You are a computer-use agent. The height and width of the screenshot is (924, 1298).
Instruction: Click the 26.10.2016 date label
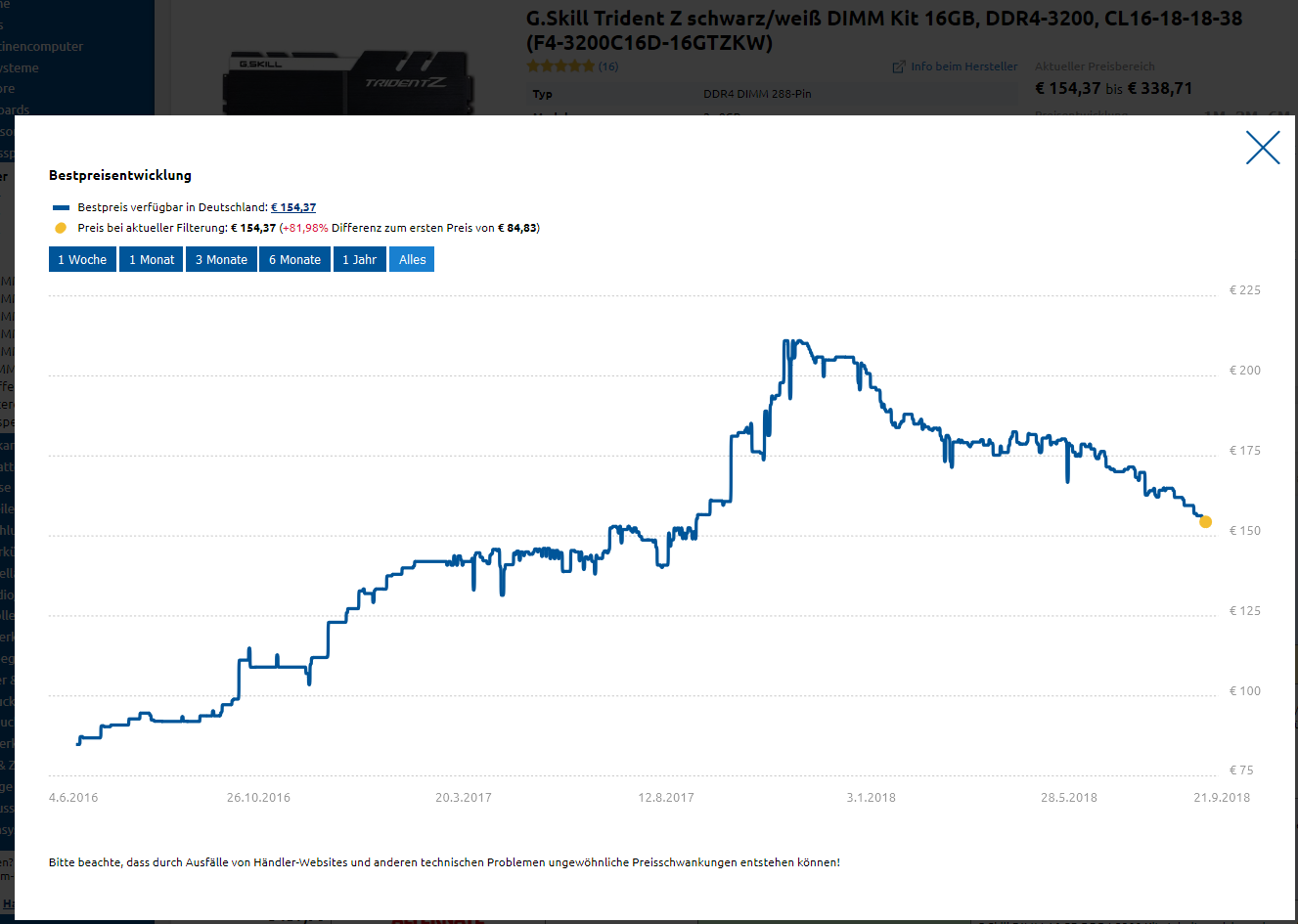point(258,798)
